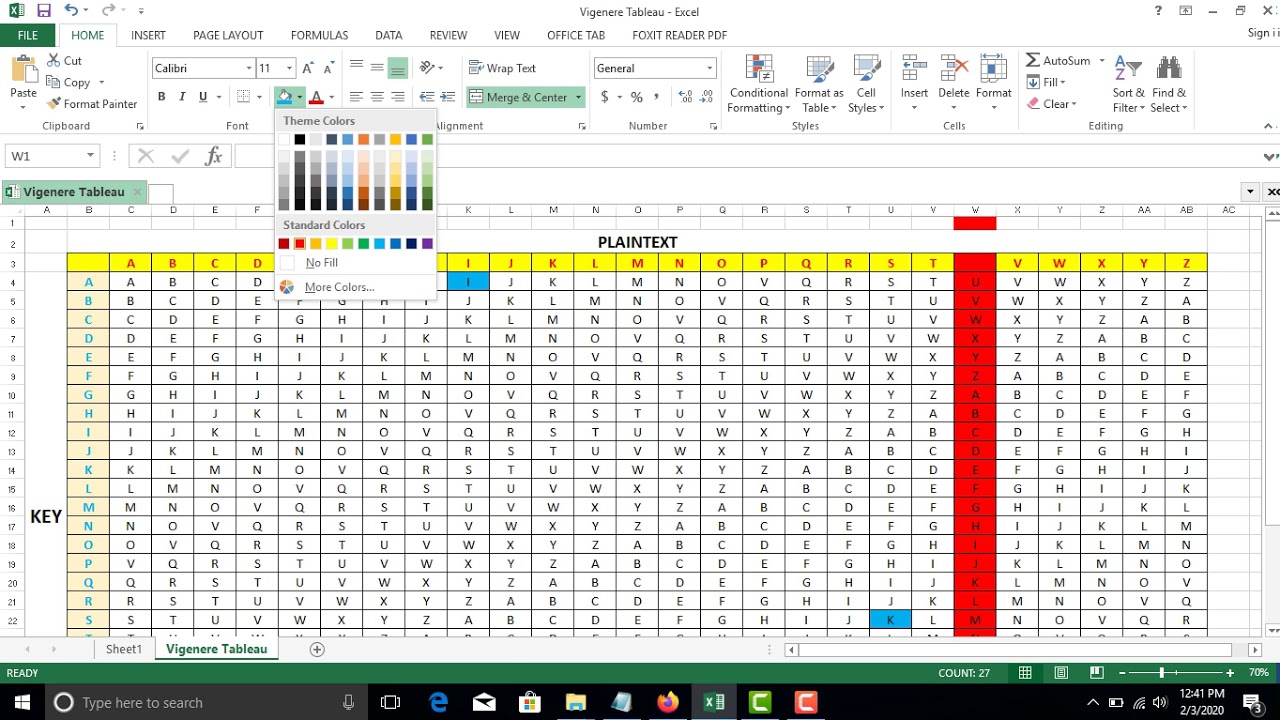The image size is (1280, 720).
Task: Toggle Italic formatting
Action: [x=182, y=97]
